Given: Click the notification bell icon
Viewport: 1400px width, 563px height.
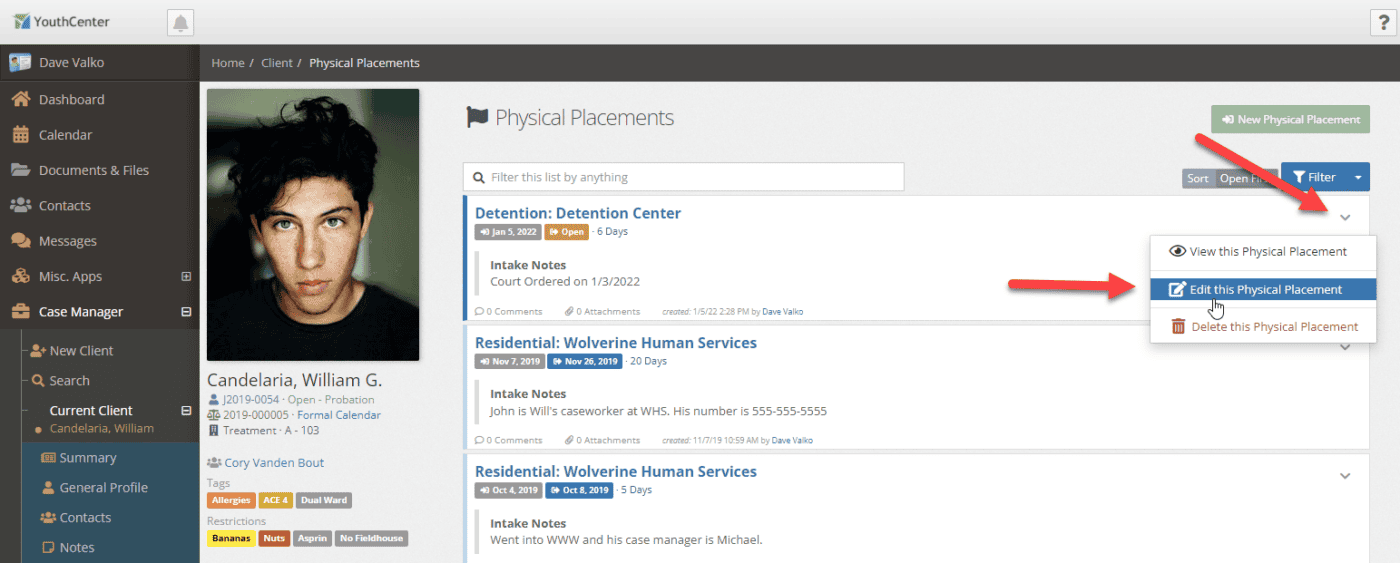Looking at the screenshot, I should pos(180,22).
